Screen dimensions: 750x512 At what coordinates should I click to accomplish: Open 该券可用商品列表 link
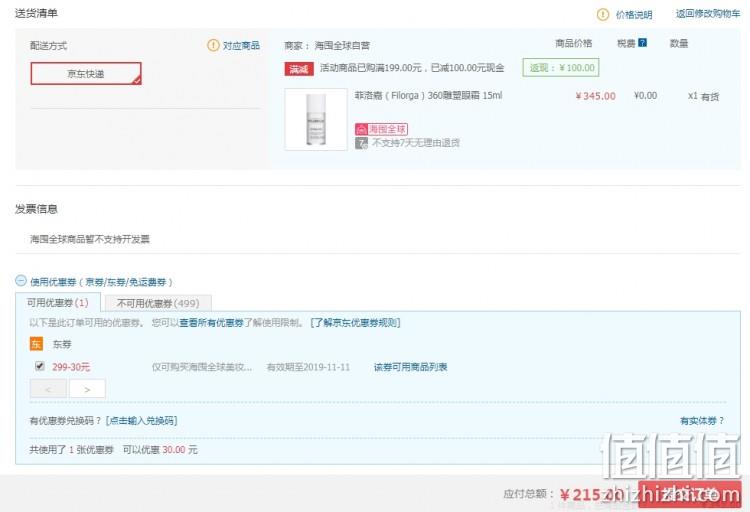click(410, 367)
